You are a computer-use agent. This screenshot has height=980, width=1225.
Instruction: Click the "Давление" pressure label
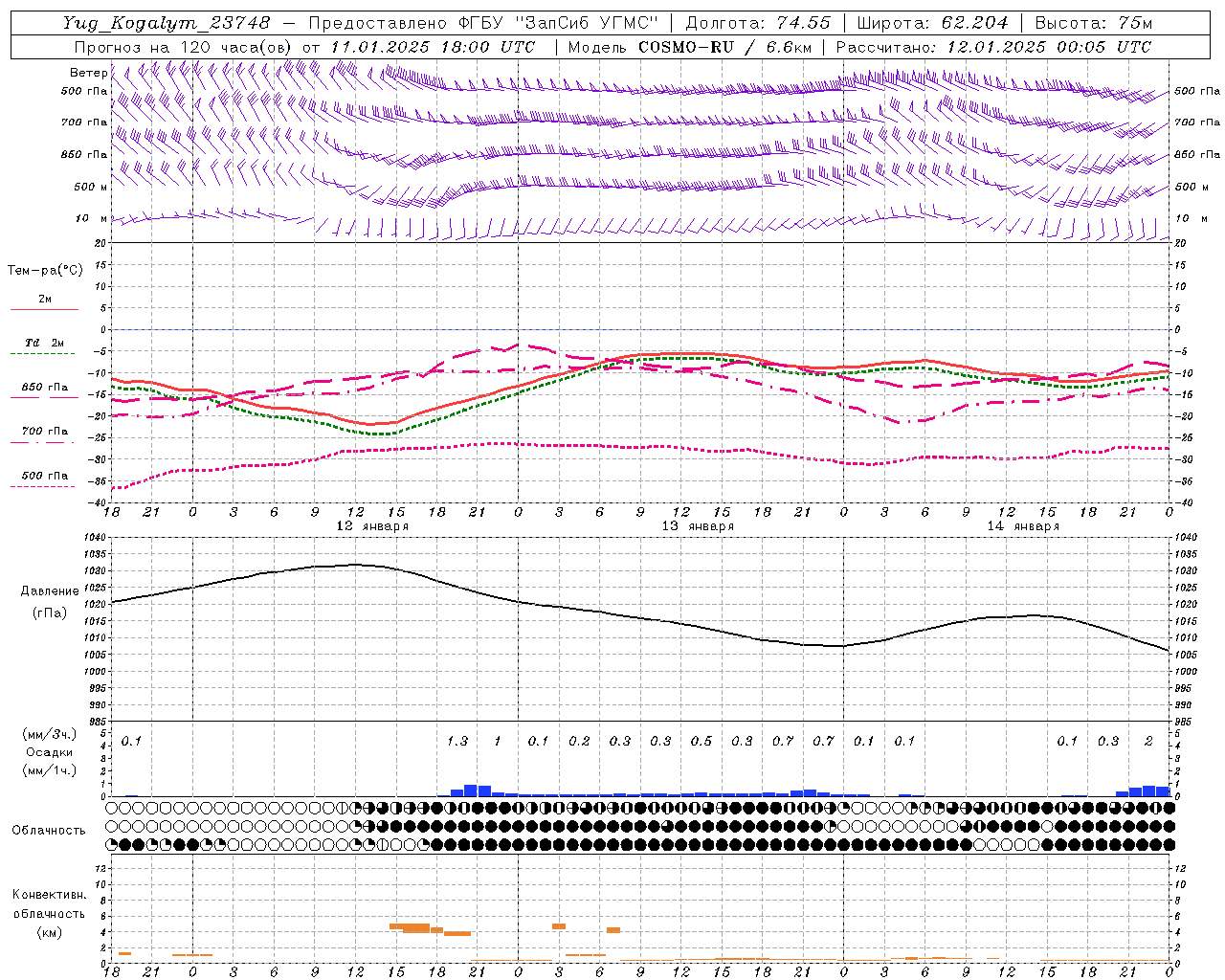click(x=50, y=591)
